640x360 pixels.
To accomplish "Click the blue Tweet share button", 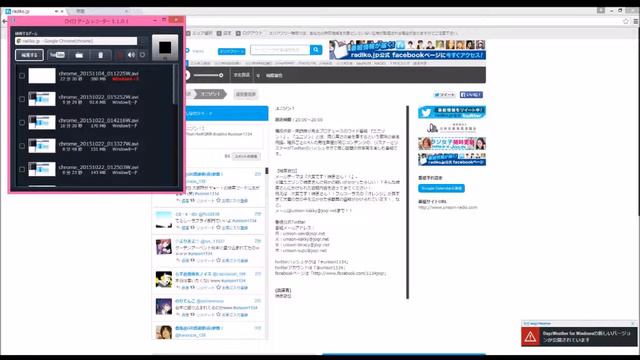I will [444, 95].
